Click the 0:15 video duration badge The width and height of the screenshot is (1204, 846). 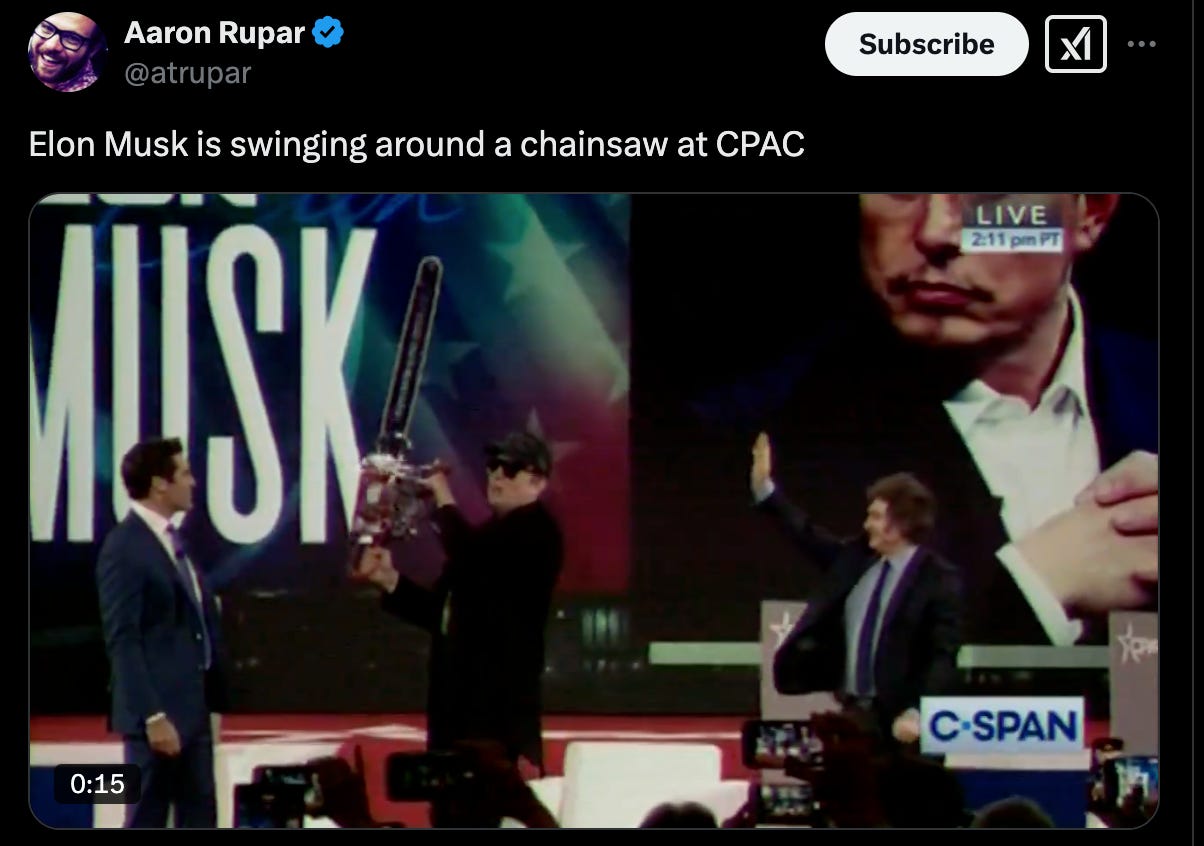97,784
